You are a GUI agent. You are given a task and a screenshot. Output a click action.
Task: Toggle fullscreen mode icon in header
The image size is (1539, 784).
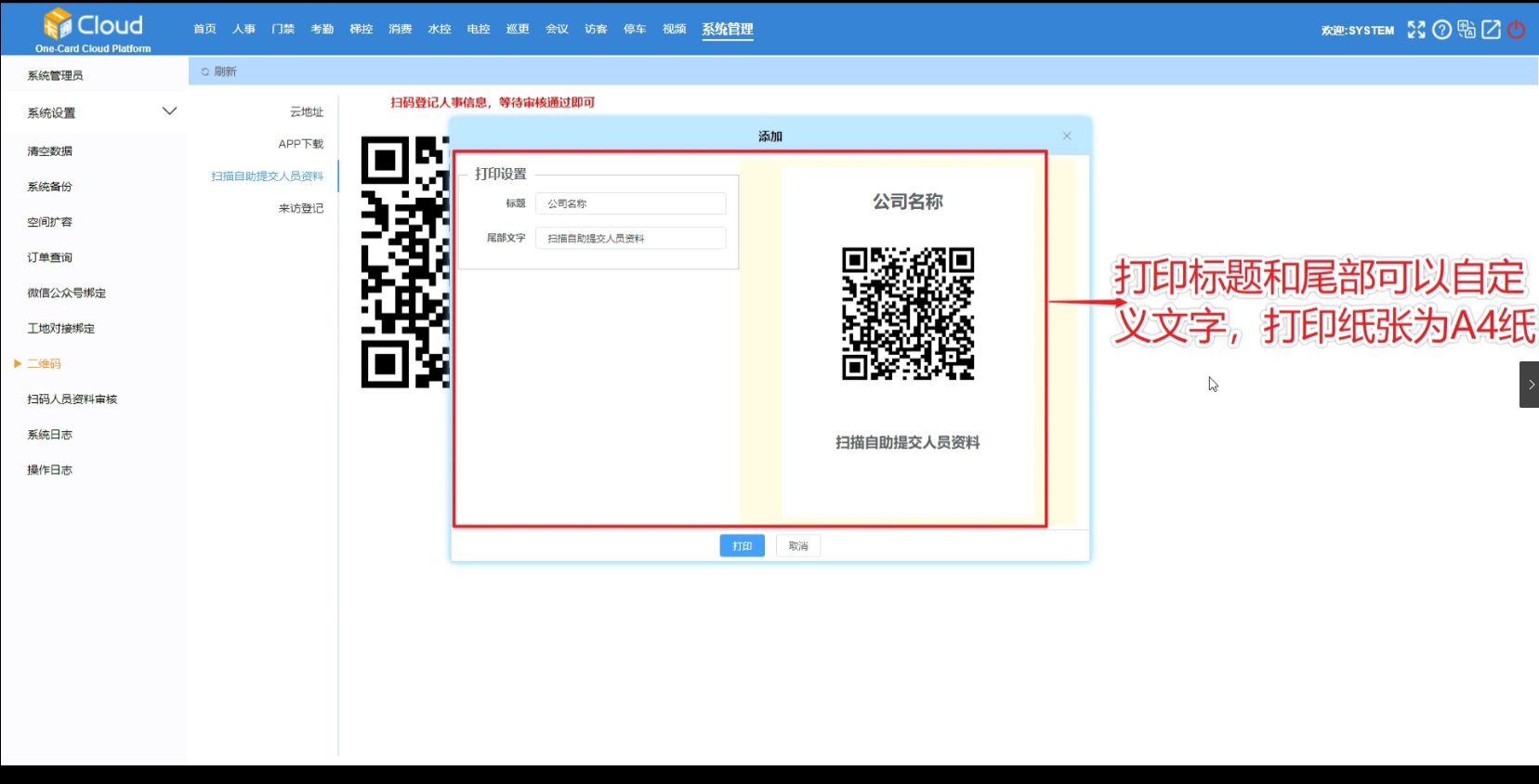(1416, 30)
